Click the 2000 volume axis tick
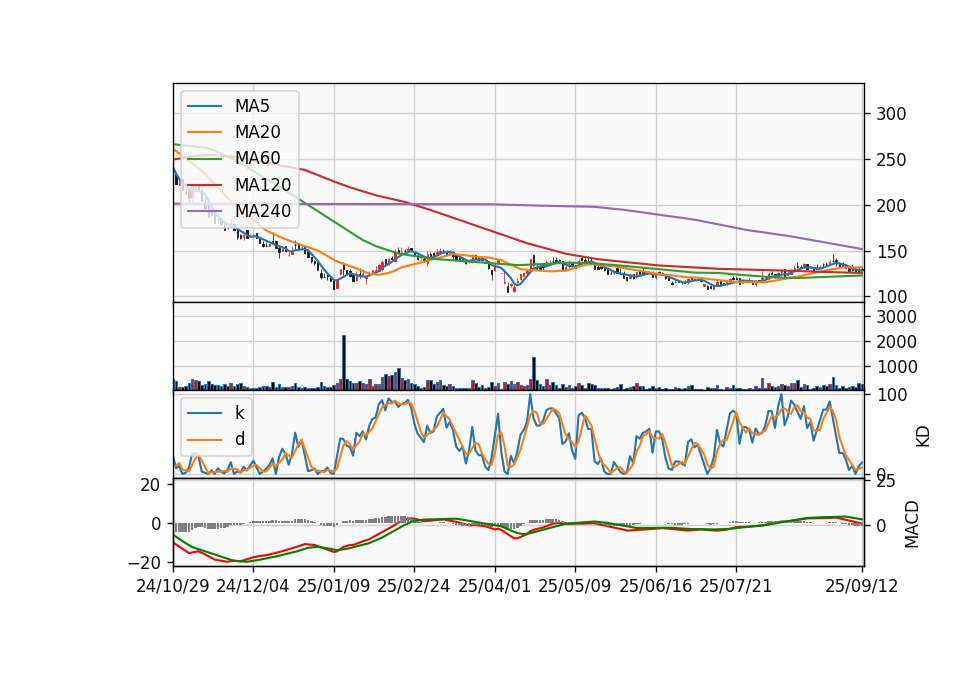Viewport: 960px width, 690px height. 896,342
